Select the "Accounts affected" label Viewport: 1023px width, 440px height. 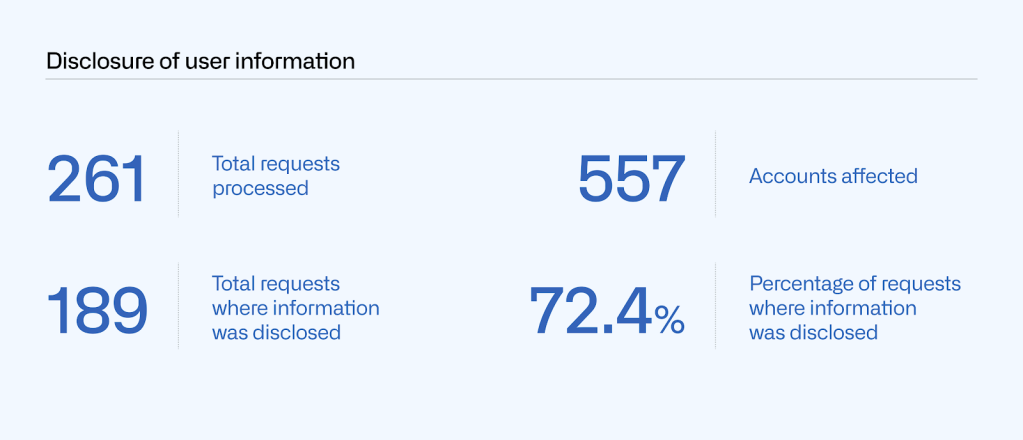pos(833,176)
